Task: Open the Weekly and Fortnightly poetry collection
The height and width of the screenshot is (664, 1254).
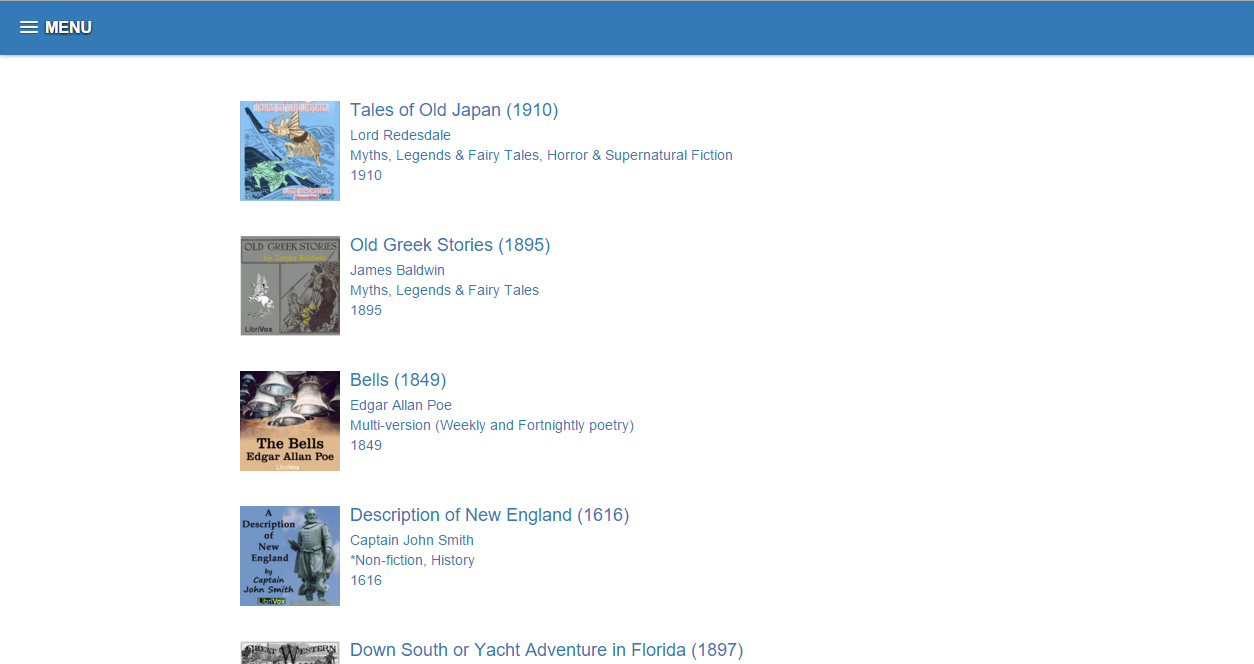Action: click(491, 425)
